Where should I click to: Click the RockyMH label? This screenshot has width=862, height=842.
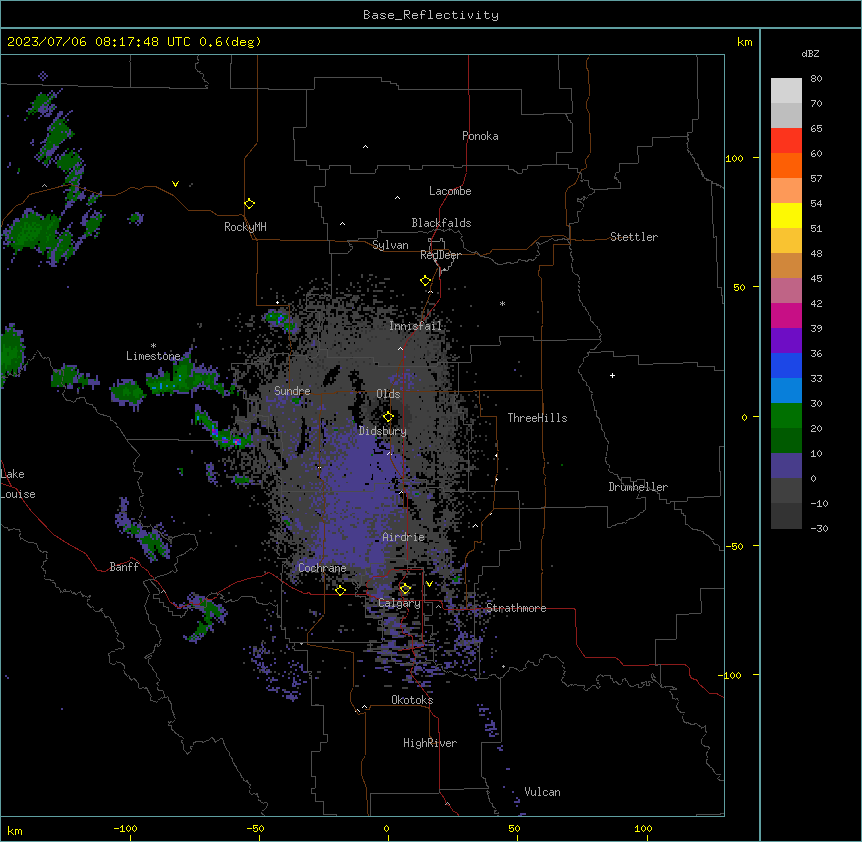(x=245, y=227)
